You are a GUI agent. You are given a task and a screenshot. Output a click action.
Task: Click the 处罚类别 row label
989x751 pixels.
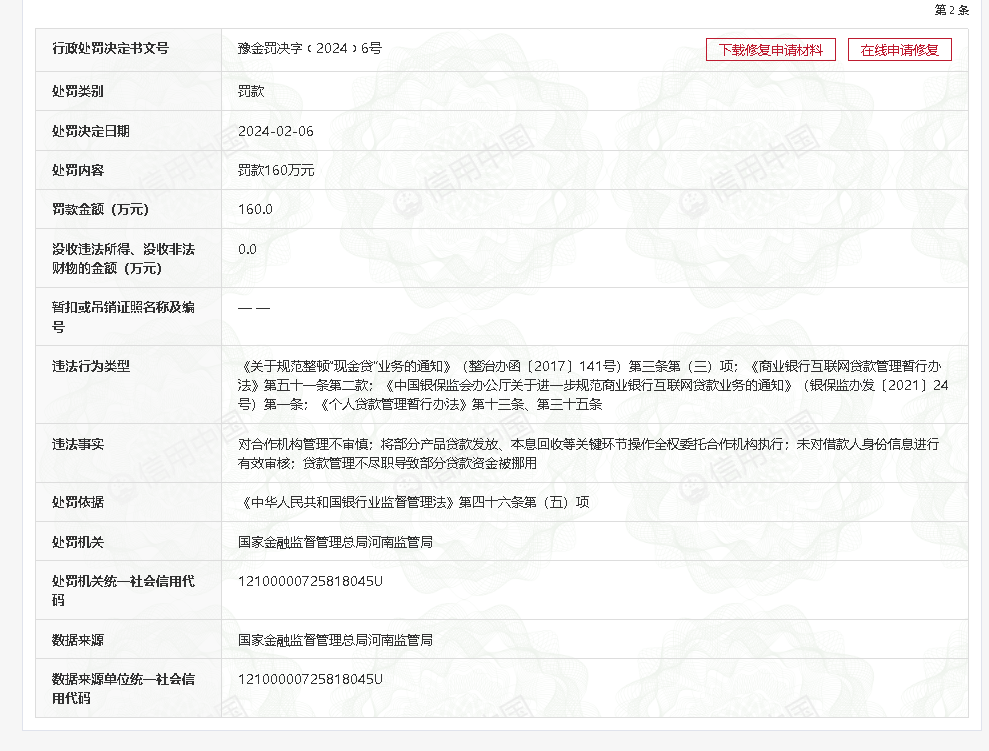78,91
